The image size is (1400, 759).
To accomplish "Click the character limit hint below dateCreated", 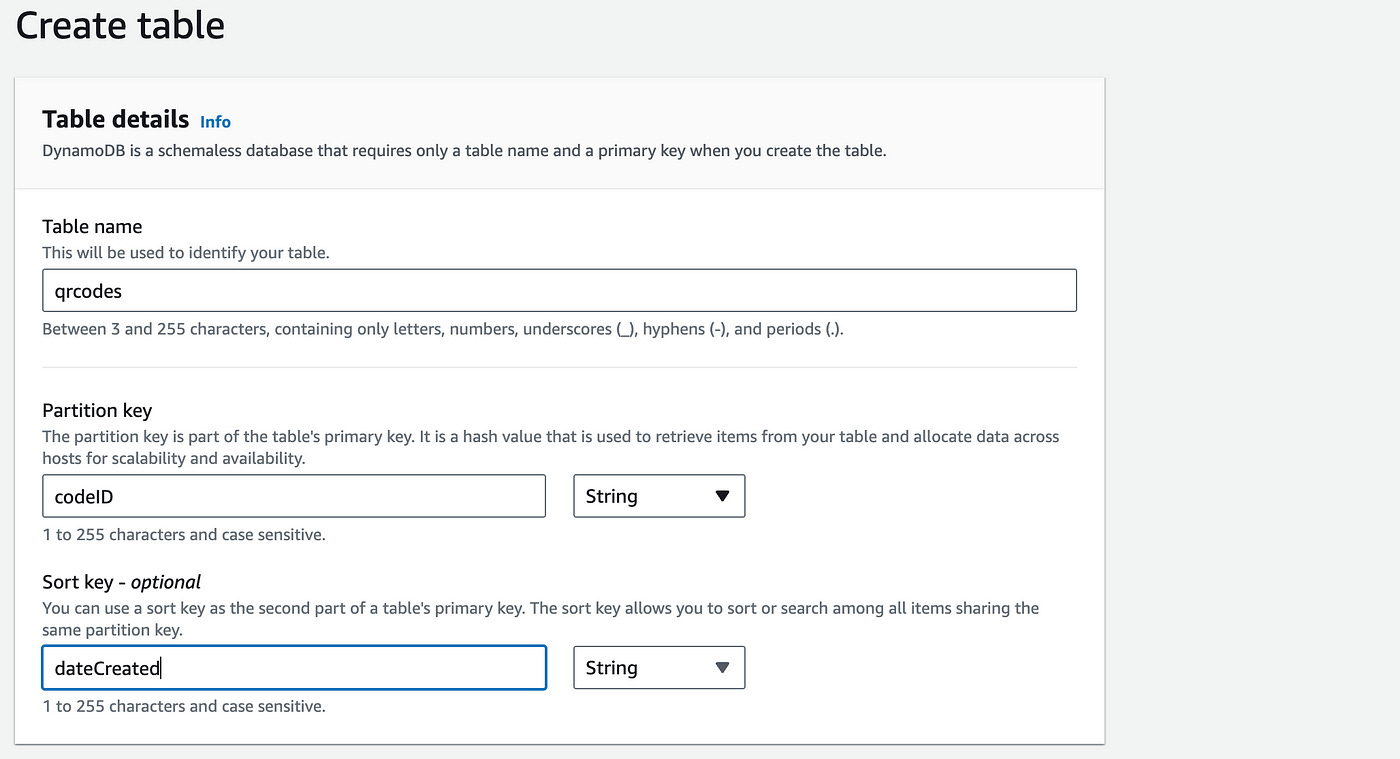I will 183,706.
